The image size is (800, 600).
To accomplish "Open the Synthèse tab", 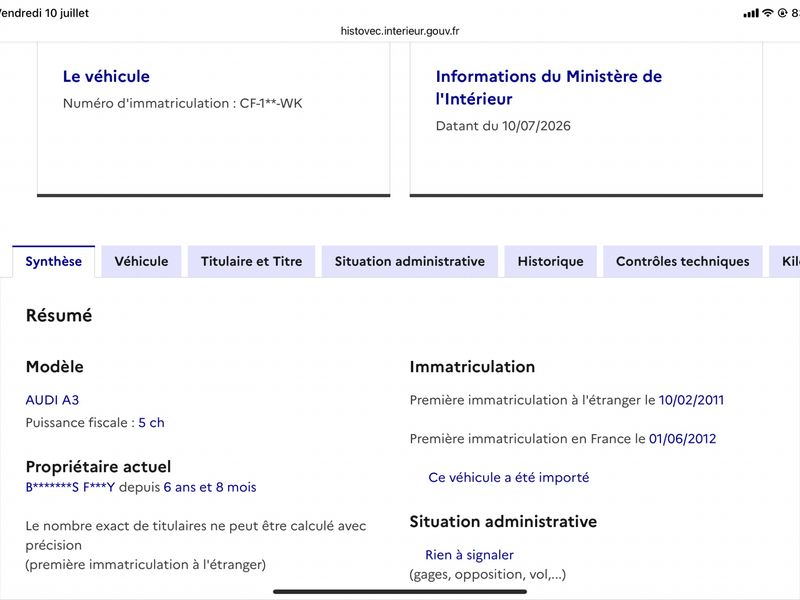I will (54, 261).
